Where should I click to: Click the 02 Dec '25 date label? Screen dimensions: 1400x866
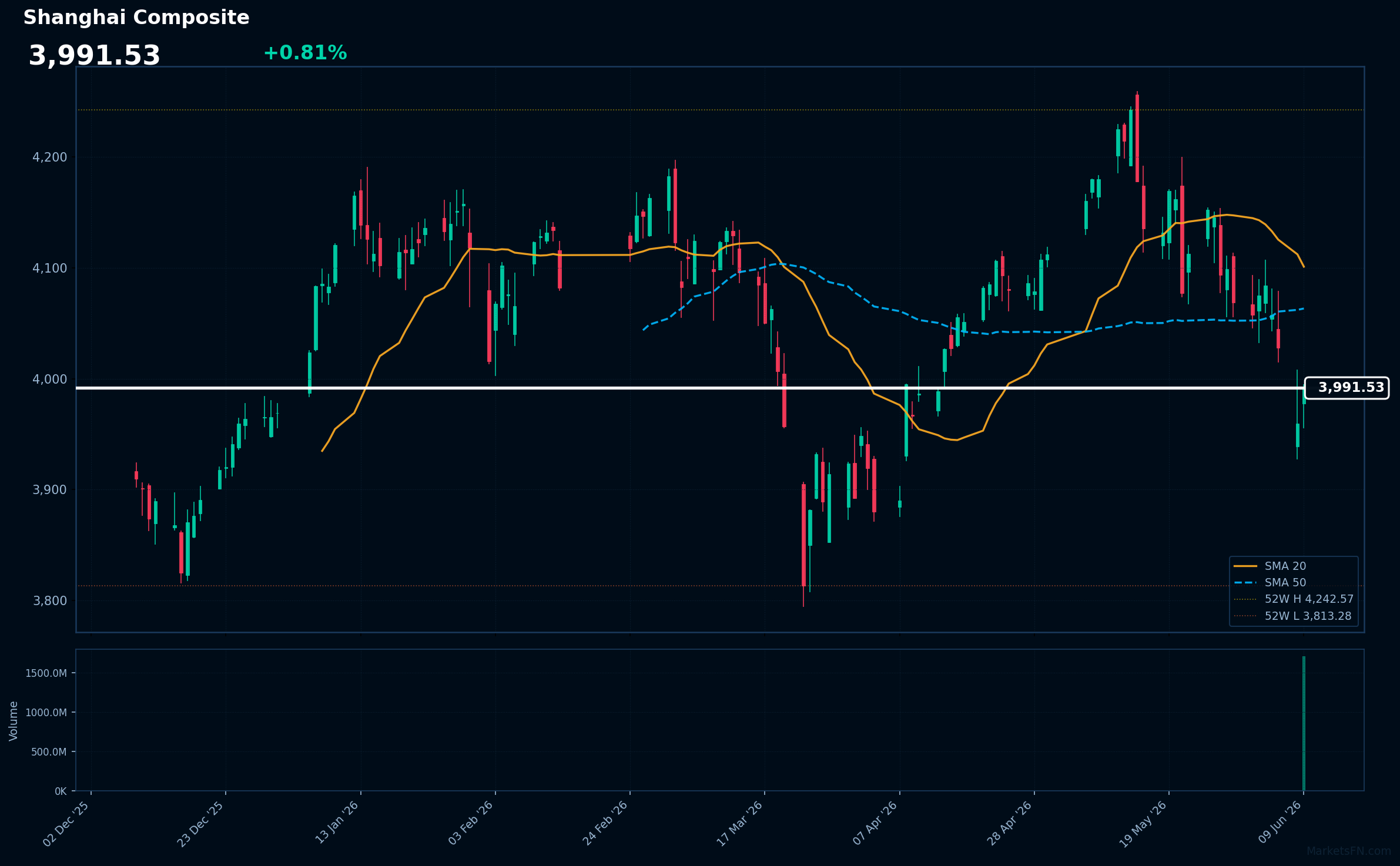(x=66, y=824)
